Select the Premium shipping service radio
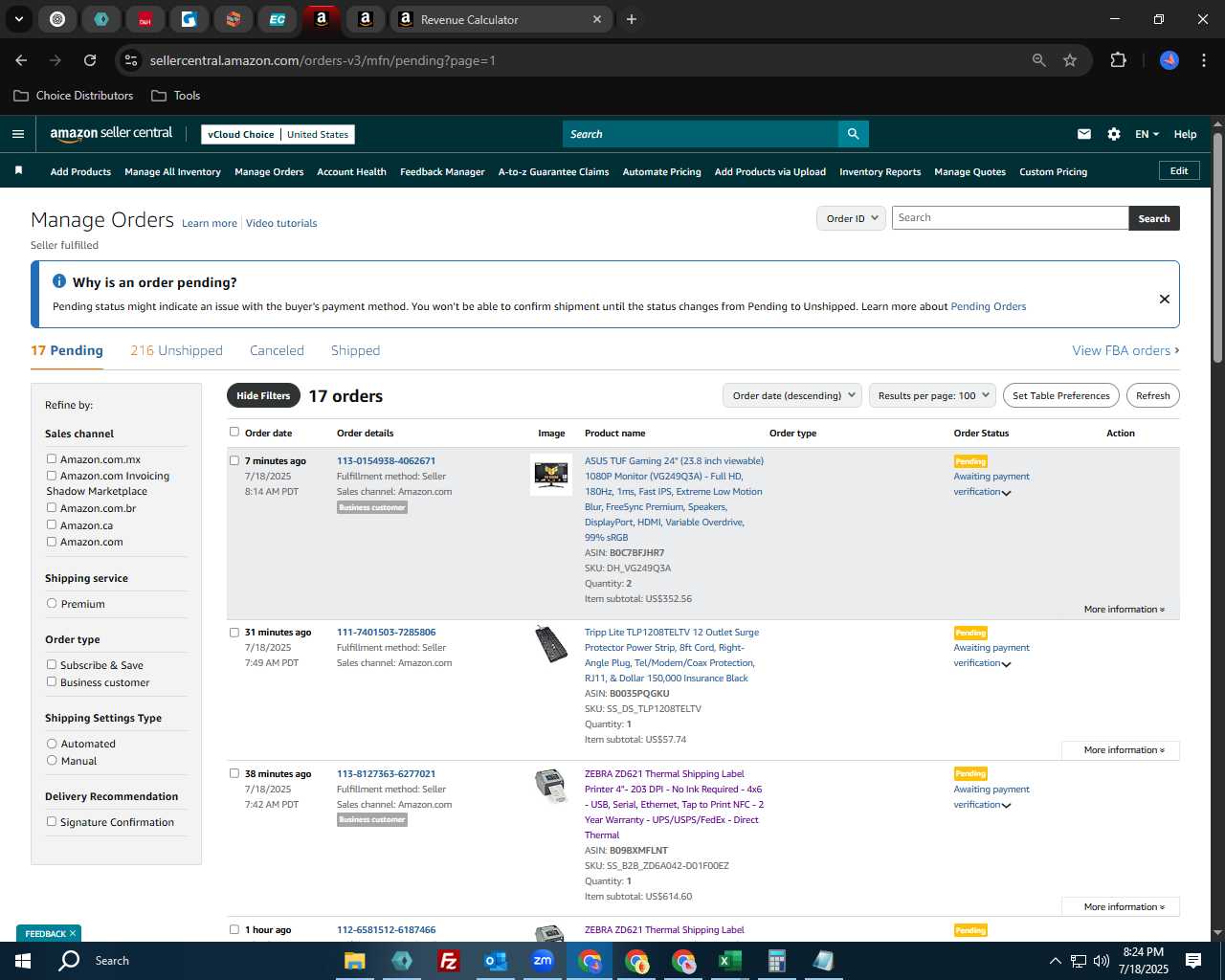1225x980 pixels. coord(52,603)
